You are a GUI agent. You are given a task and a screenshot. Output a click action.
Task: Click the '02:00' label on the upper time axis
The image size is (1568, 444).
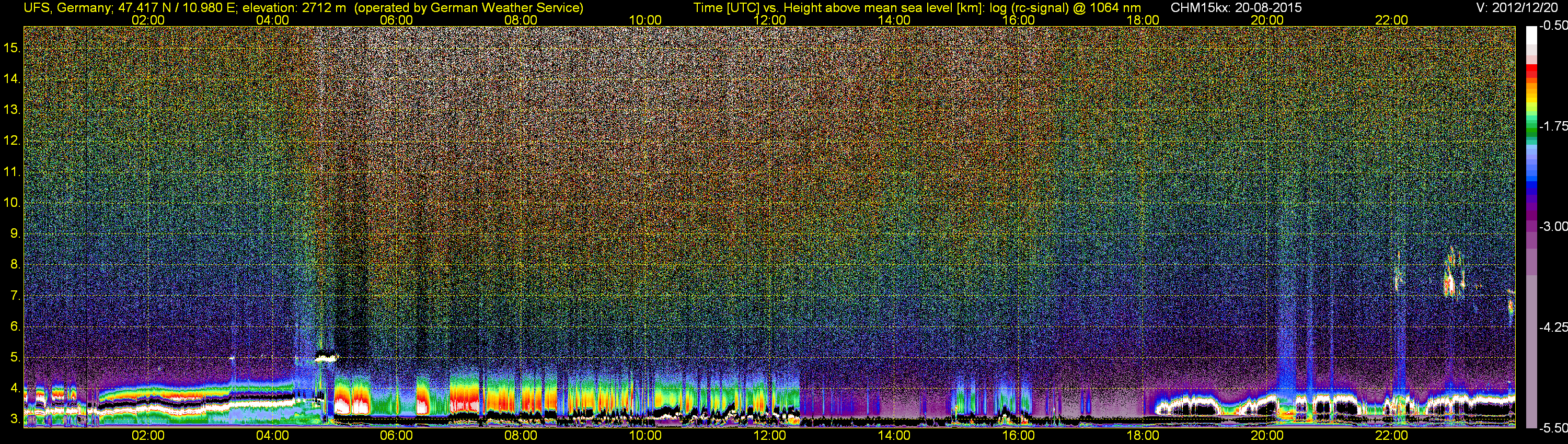[148, 20]
